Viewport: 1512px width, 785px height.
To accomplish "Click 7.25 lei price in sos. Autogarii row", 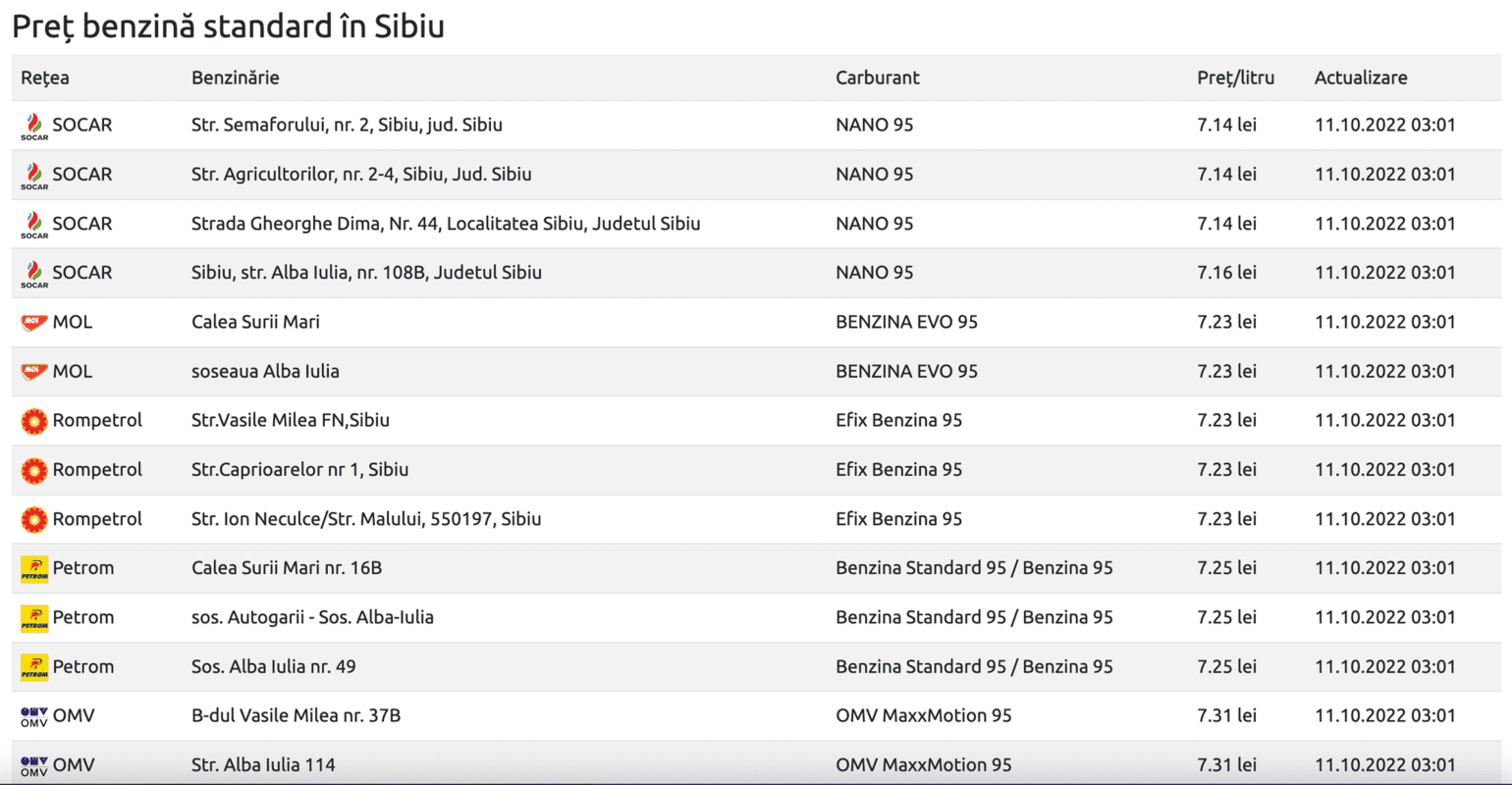I will [1226, 617].
